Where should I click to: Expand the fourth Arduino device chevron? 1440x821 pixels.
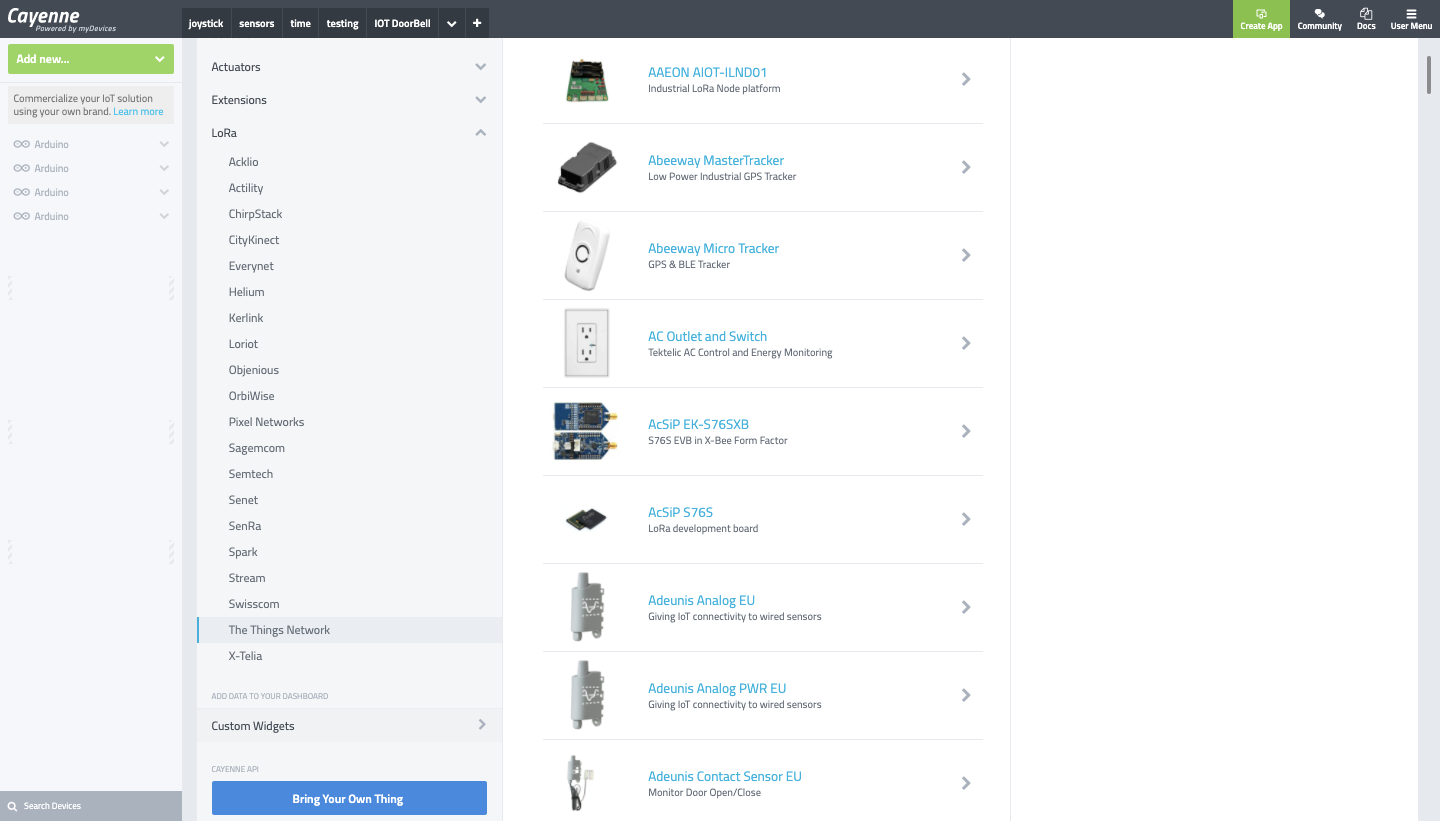[x=164, y=216]
